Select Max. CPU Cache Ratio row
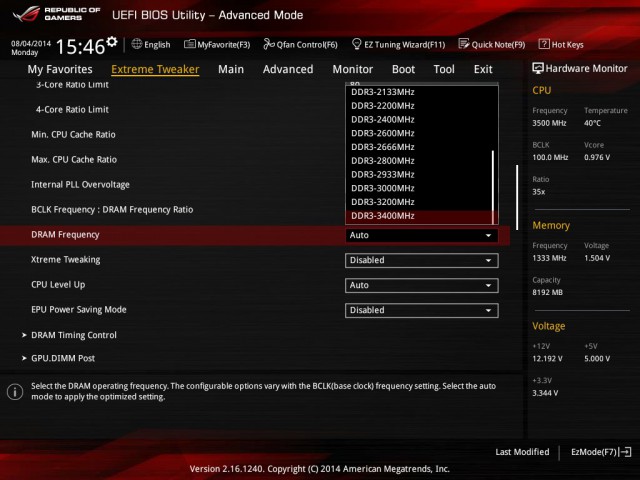Viewport: 640px width, 480px height. (x=74, y=160)
